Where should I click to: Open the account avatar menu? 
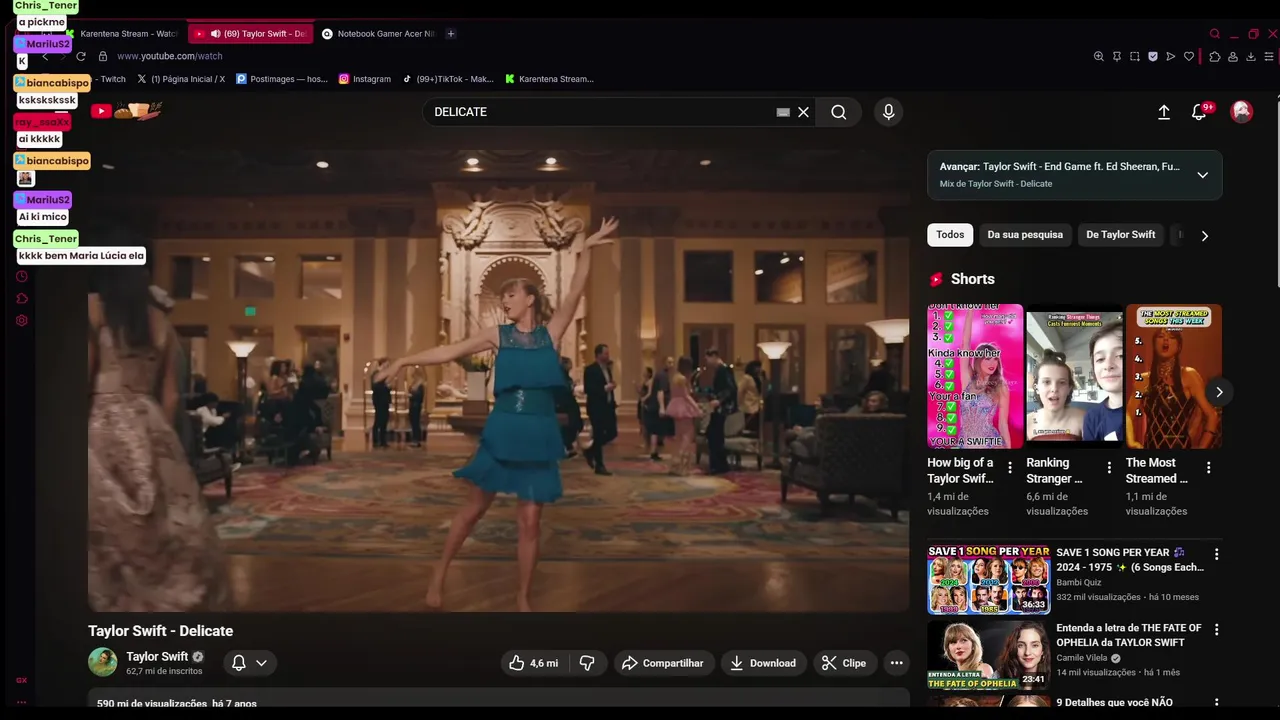1242,112
